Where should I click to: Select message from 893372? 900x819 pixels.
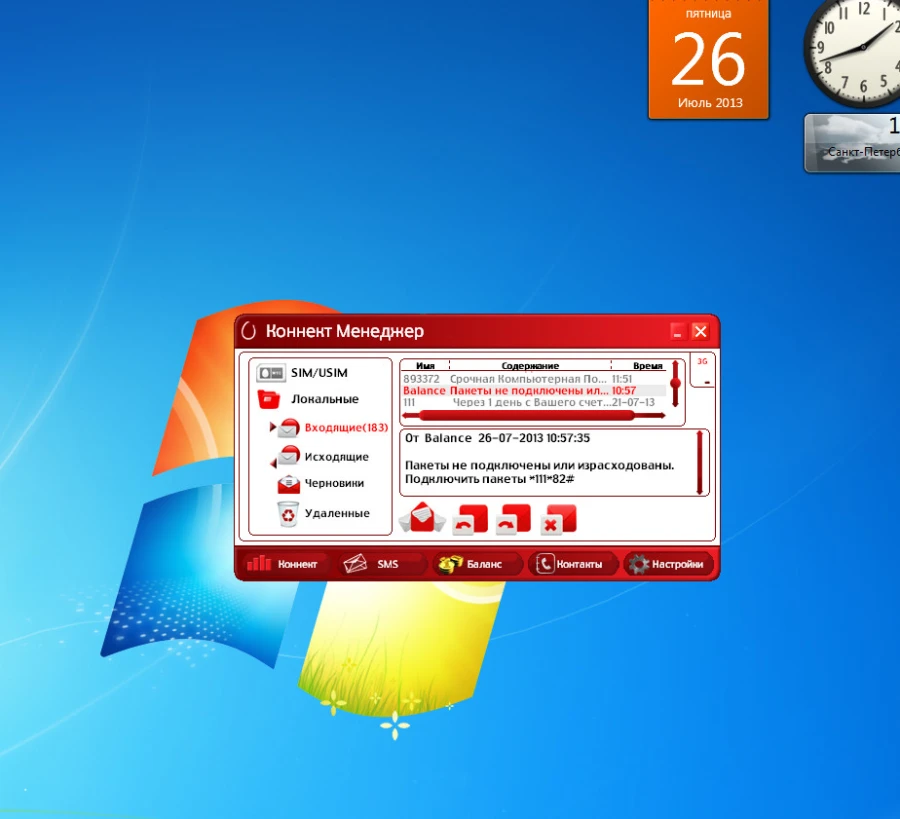[534, 379]
